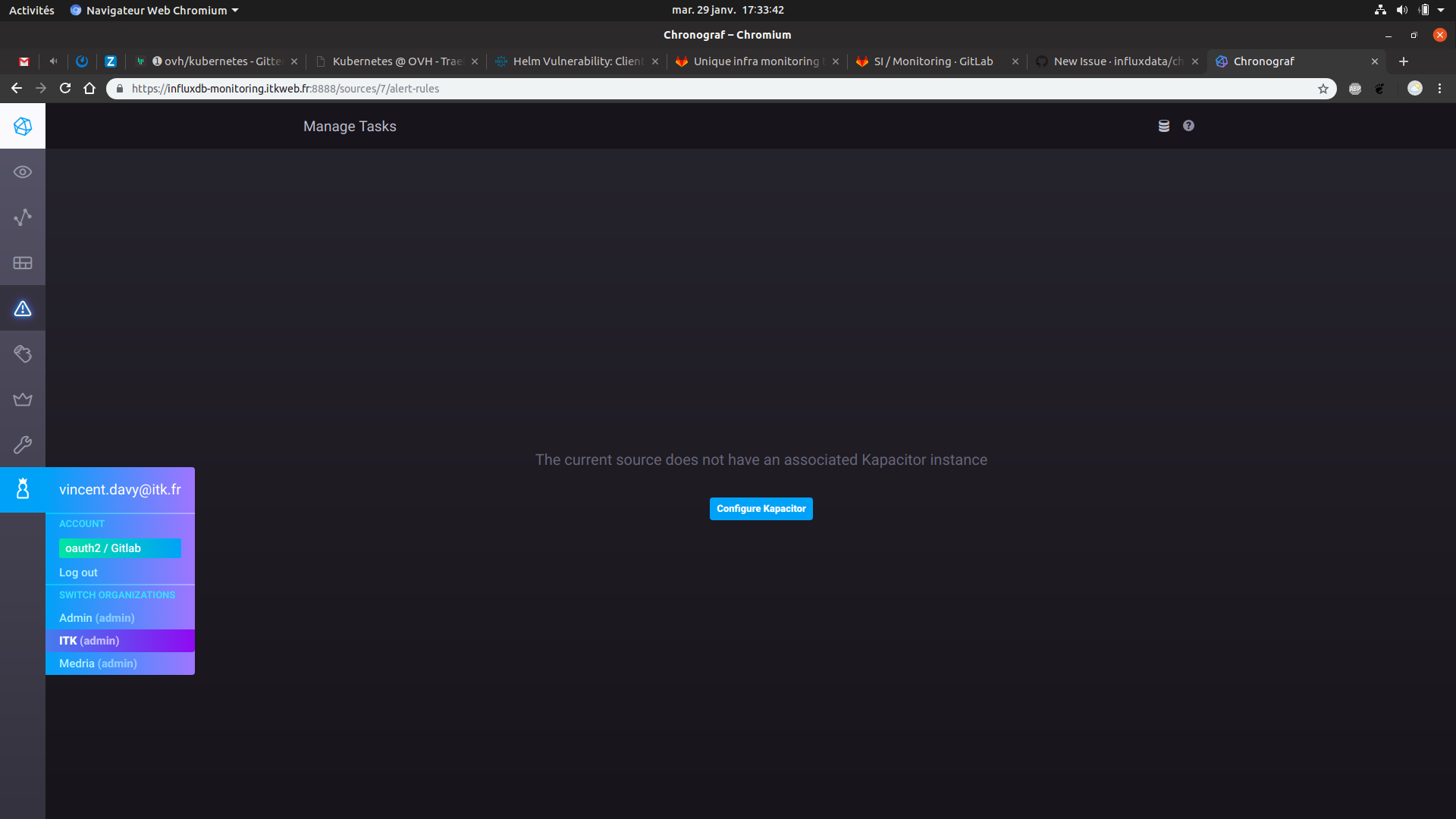Image resolution: width=1456 pixels, height=819 pixels.
Task: Switch to the Chronograf tab
Action: (1264, 61)
